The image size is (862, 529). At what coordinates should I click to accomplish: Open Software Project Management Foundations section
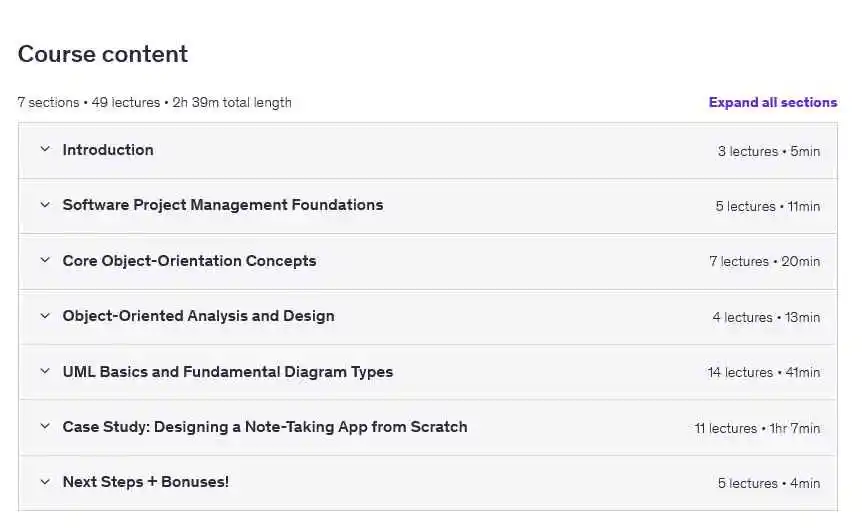pyautogui.click(x=222, y=205)
